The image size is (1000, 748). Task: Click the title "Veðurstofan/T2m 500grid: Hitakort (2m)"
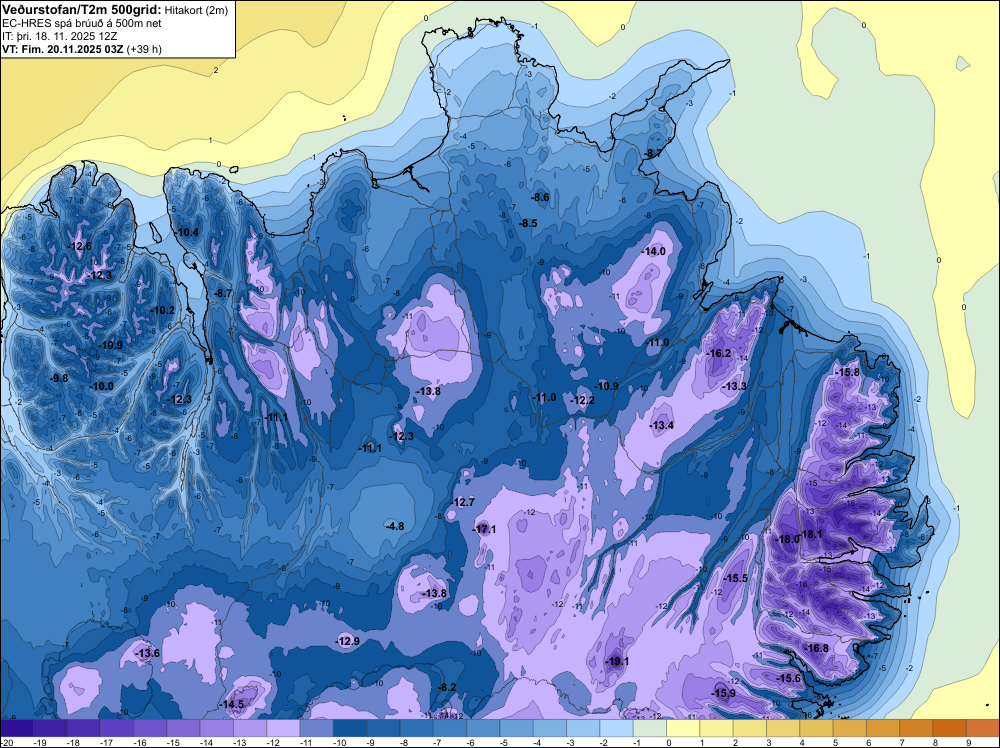click(x=114, y=10)
